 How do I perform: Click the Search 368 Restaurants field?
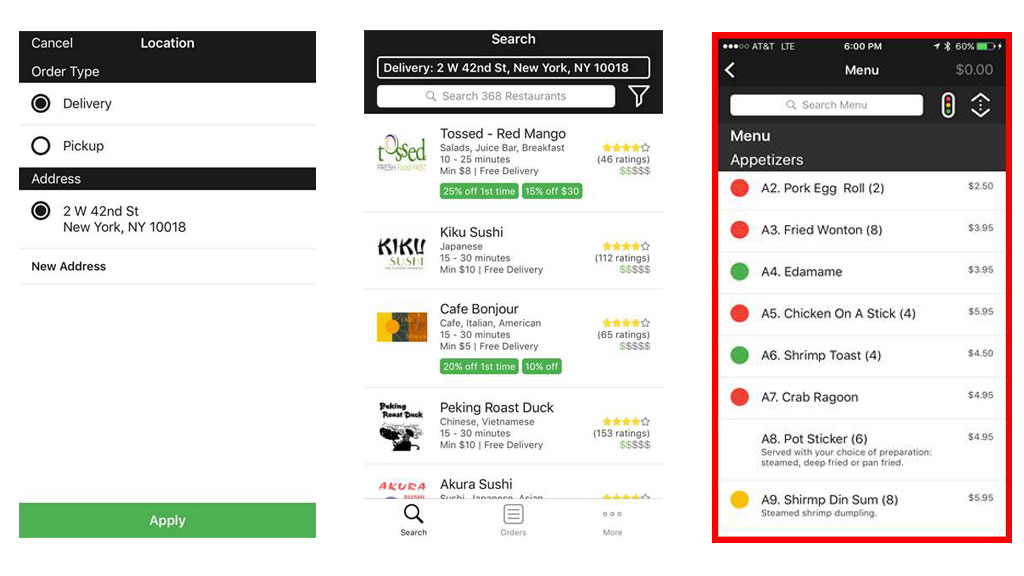tap(496, 96)
